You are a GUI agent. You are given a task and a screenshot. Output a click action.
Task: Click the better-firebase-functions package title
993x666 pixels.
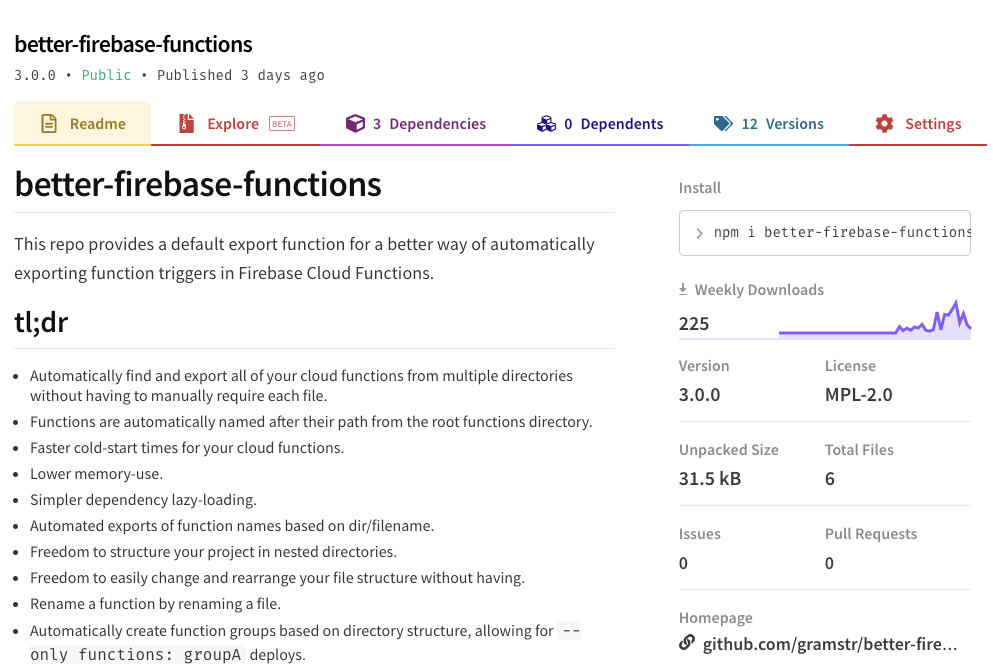point(133,44)
